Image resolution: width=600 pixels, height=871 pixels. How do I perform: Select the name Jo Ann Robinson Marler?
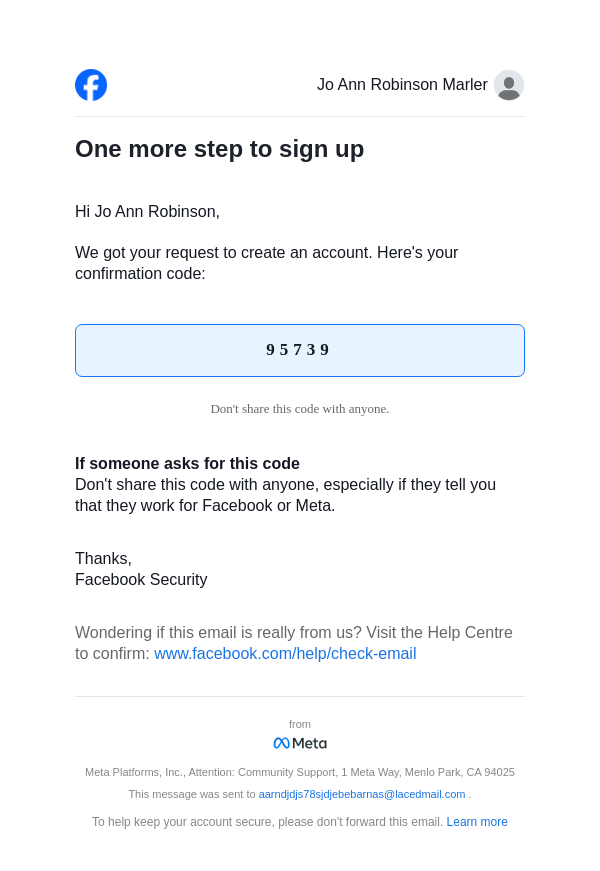[402, 85]
